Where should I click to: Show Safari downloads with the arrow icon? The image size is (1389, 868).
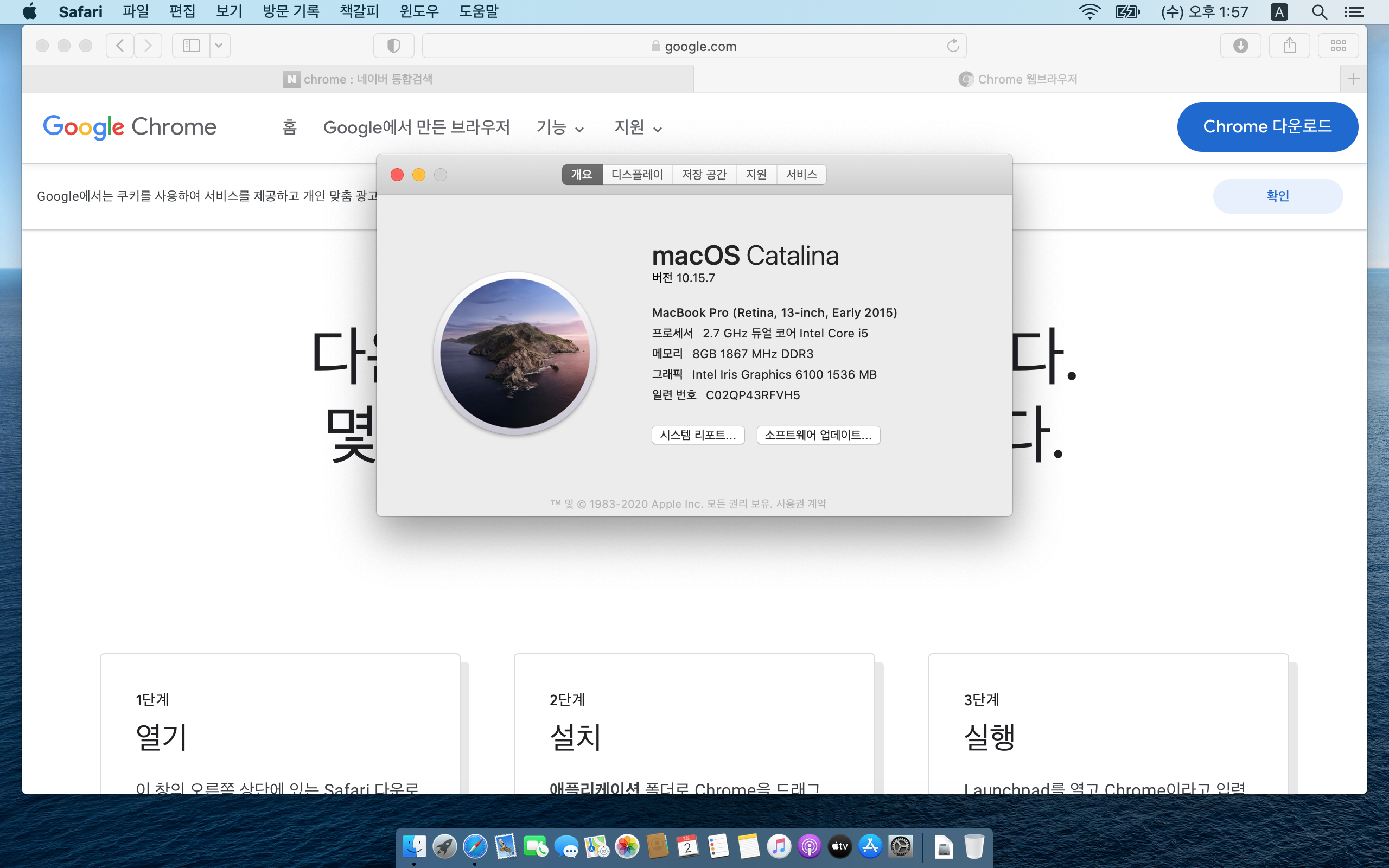[1240, 46]
